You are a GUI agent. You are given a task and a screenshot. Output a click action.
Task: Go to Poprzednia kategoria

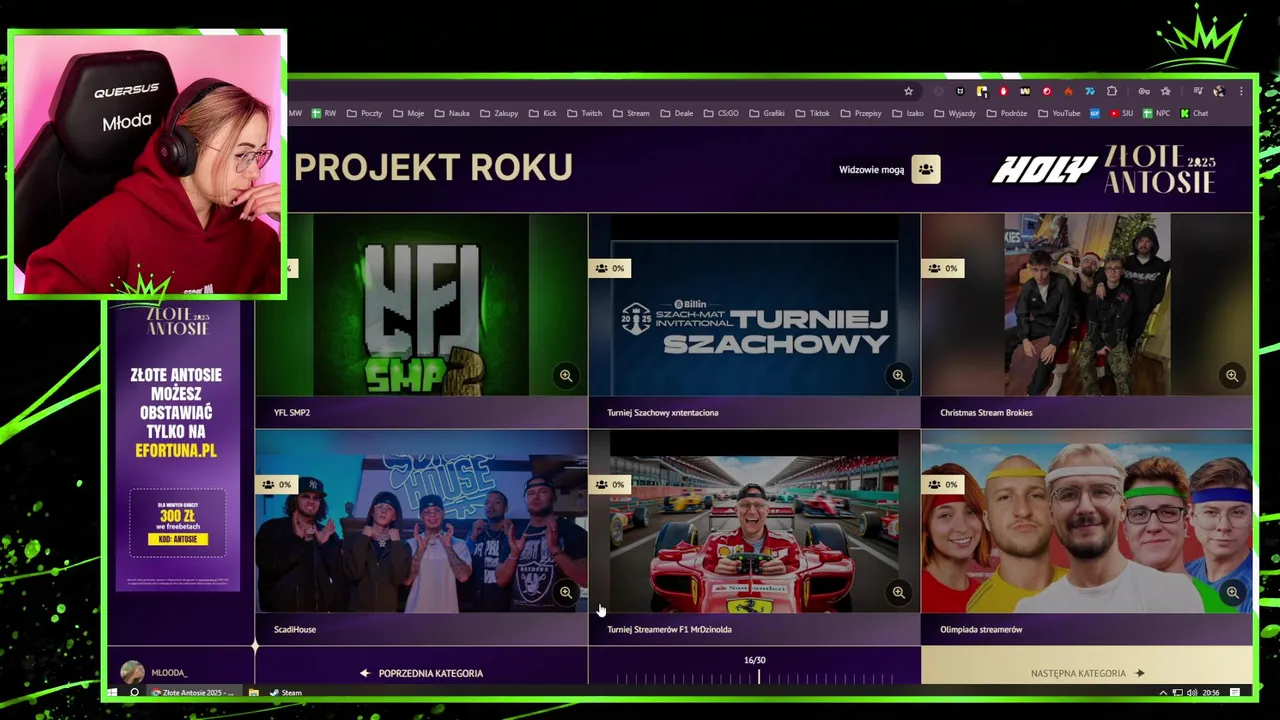421,673
